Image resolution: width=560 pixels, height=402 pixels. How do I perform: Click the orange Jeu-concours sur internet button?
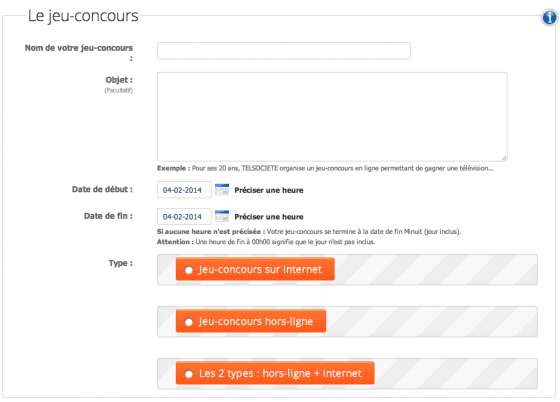coord(255,269)
